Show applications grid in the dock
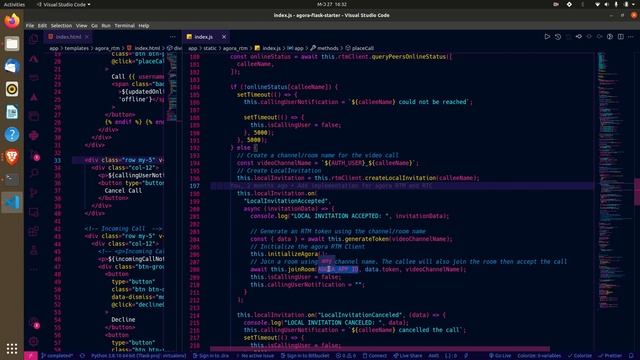Viewport: 640px width, 360px height. point(12,348)
